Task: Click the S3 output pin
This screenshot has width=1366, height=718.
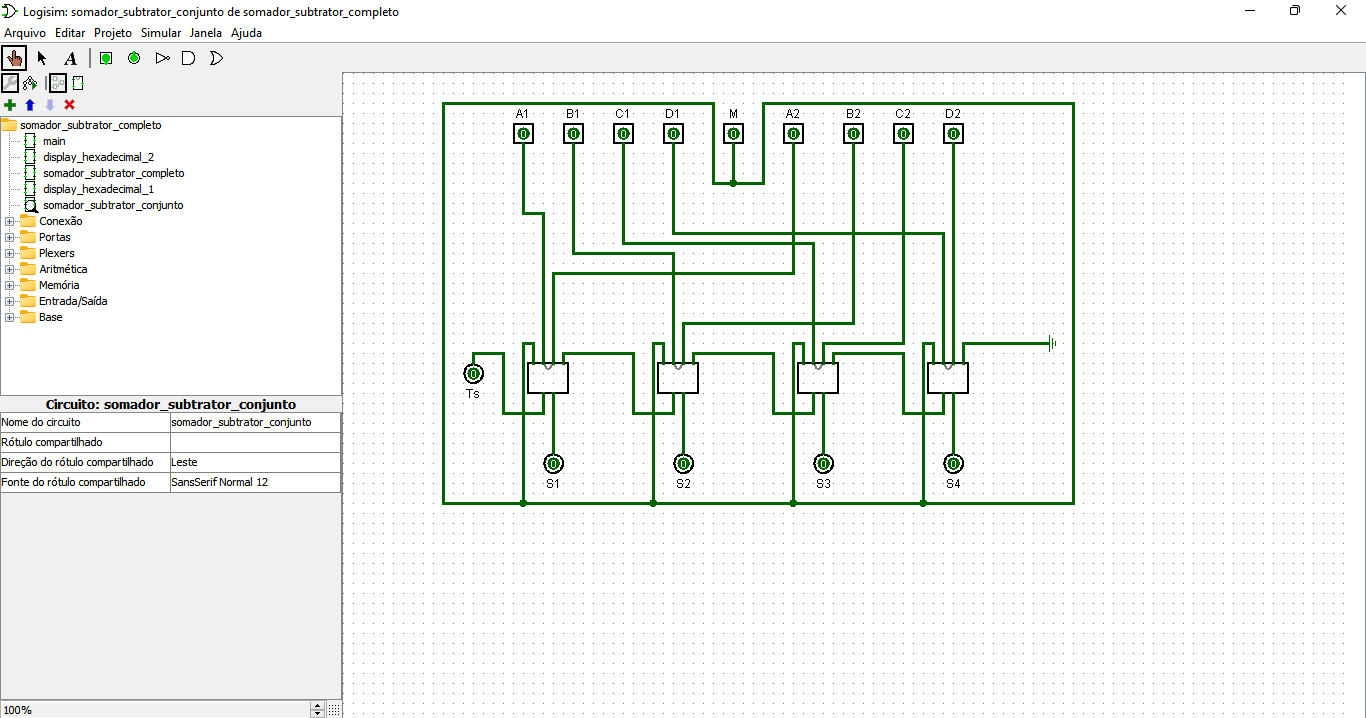Action: (x=823, y=464)
